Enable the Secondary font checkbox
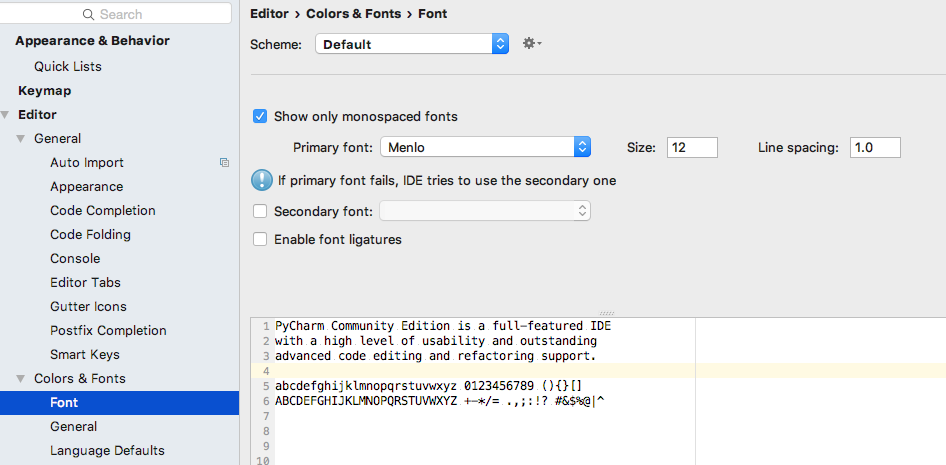Viewport: 946px width, 465px height. point(260,211)
